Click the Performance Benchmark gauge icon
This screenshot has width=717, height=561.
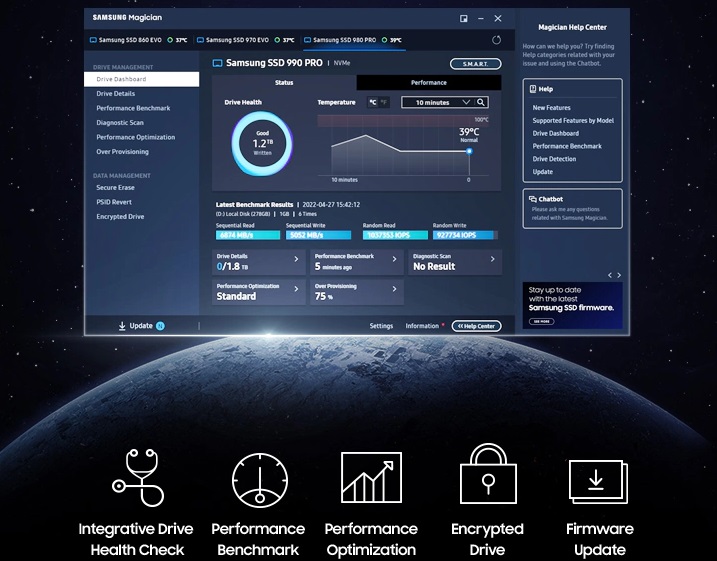pos(259,481)
